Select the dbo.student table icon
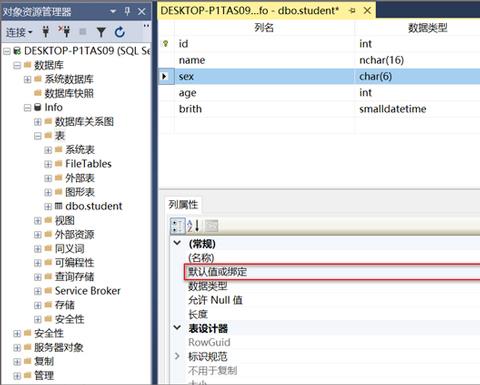Viewport: 480px width, 385px height. [x=58, y=206]
